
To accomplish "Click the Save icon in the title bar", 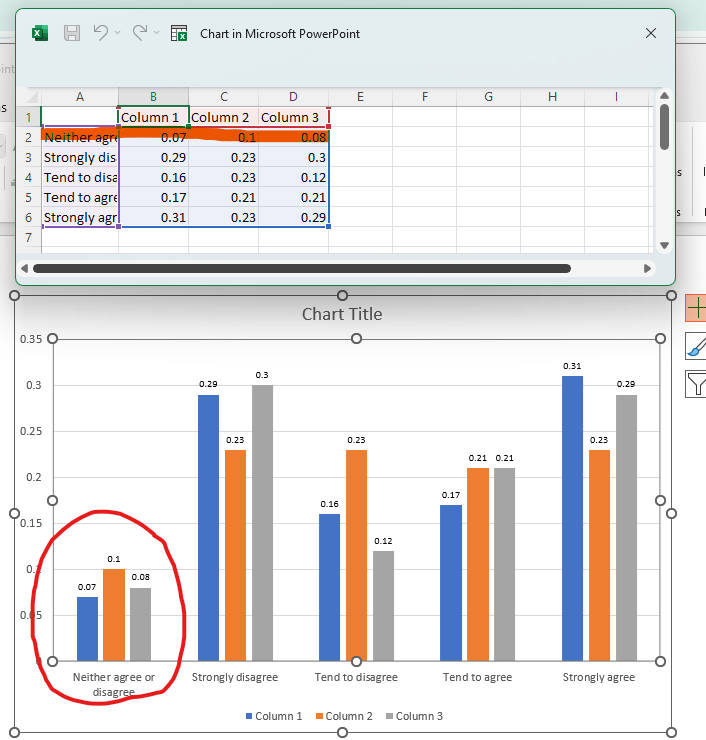I will click(72, 33).
